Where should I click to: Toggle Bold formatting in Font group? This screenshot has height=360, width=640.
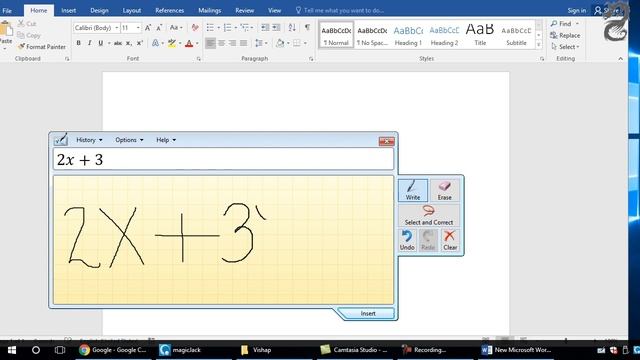tap(78, 43)
